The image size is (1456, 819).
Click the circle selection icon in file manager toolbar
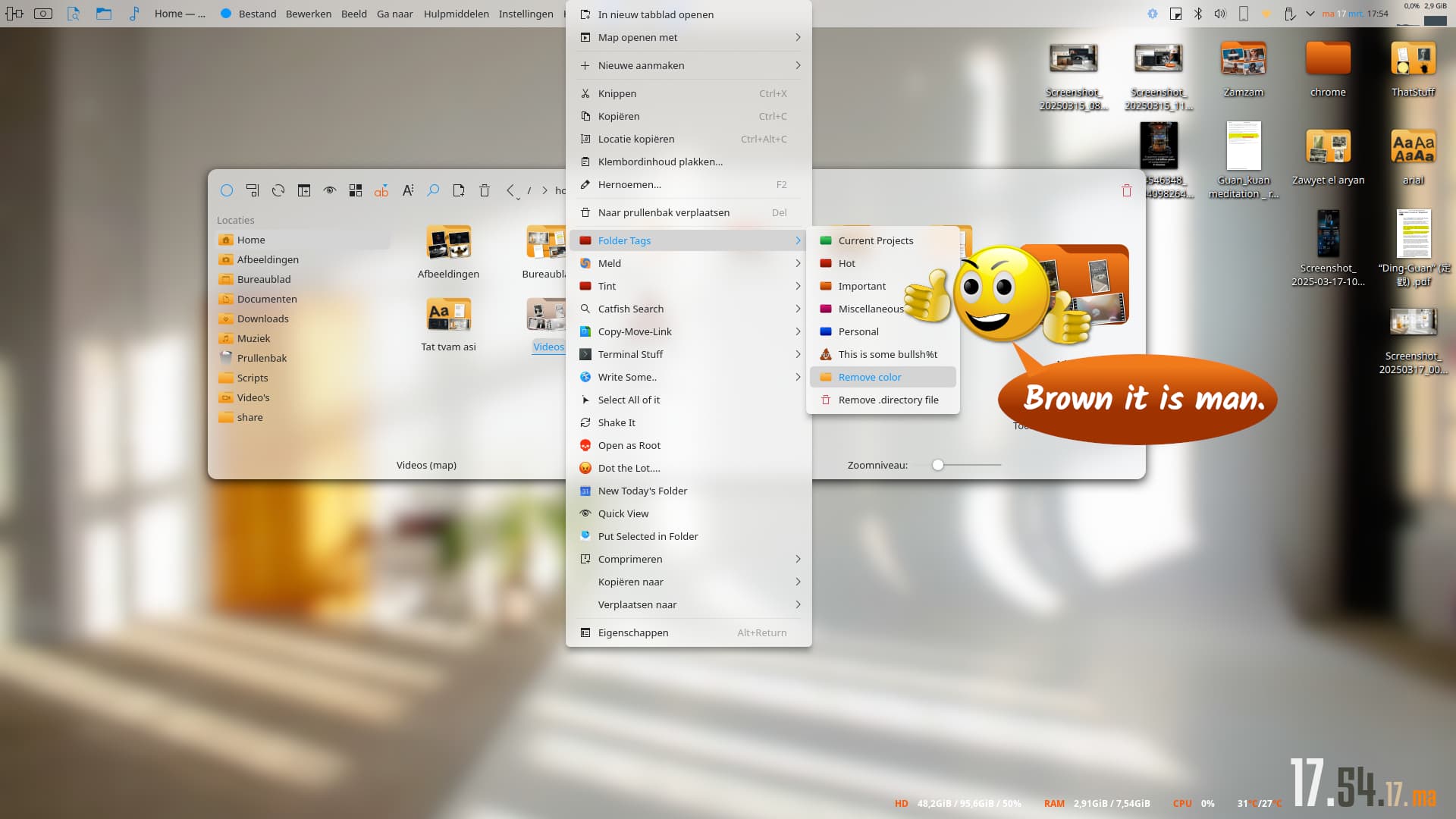[227, 190]
